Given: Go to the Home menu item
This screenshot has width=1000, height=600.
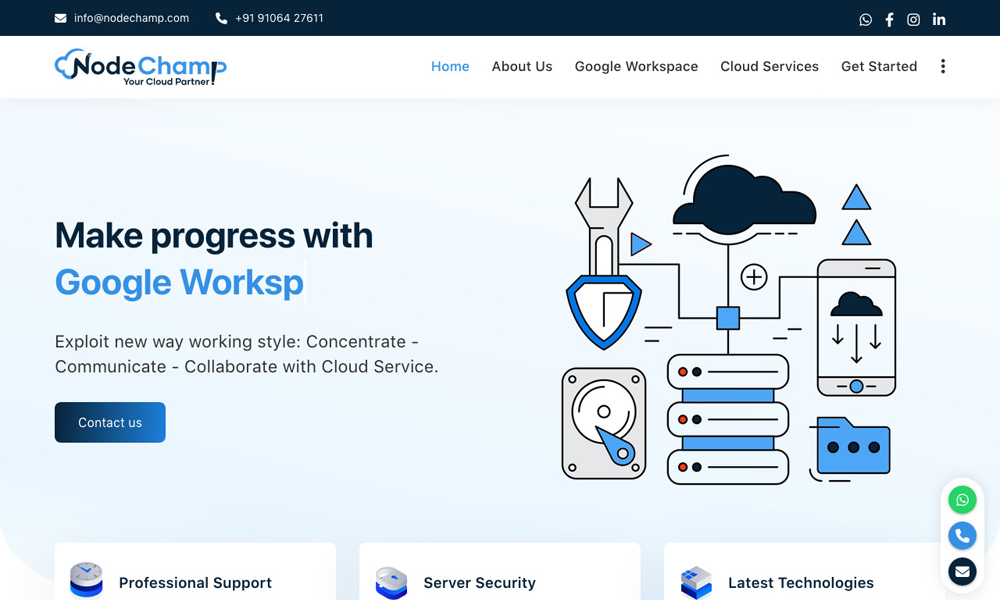Looking at the screenshot, I should click(450, 66).
